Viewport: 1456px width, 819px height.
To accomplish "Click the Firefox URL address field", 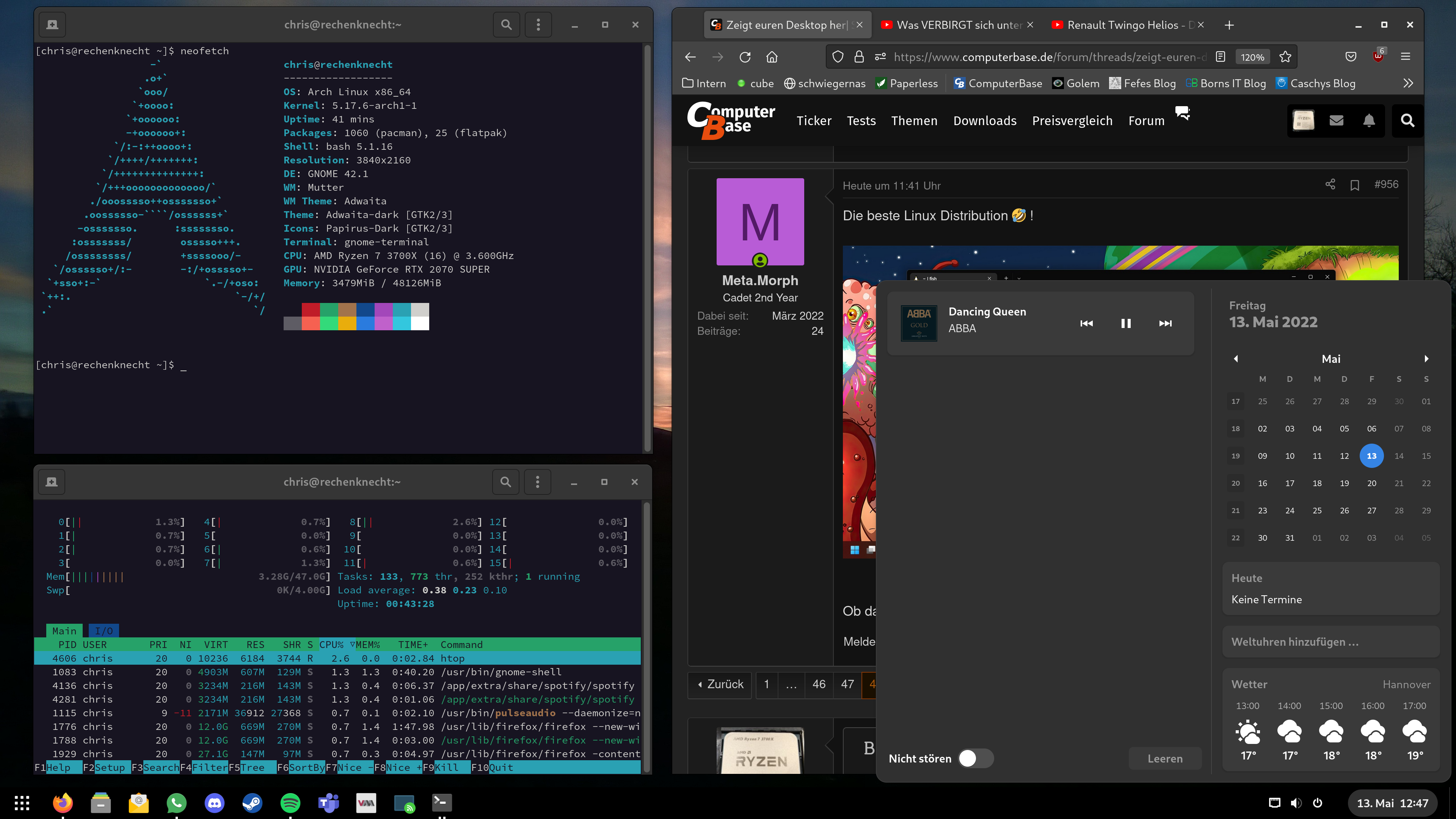I will (1050, 56).
